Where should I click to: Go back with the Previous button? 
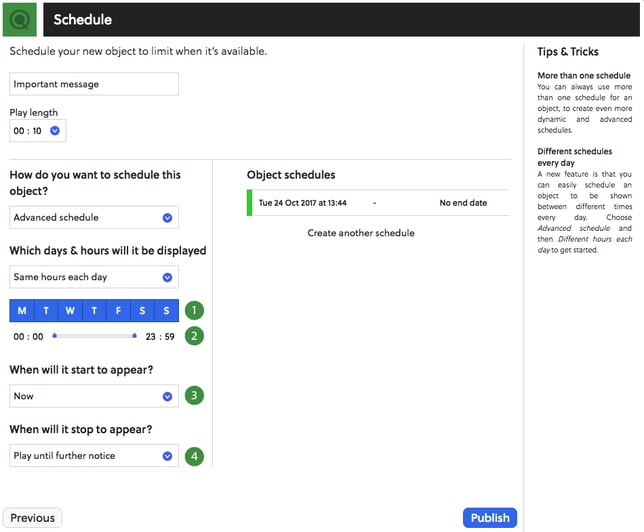pyautogui.click(x=32, y=518)
